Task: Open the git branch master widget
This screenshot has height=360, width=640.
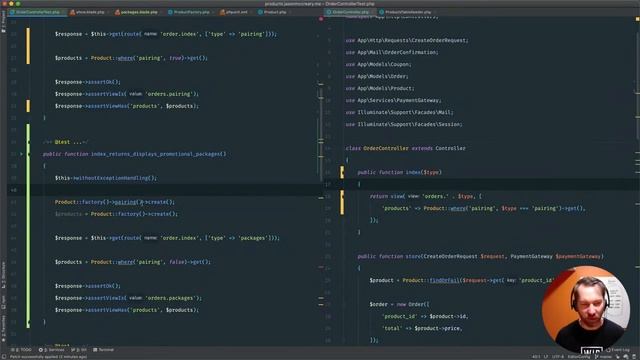Action: 602,357
